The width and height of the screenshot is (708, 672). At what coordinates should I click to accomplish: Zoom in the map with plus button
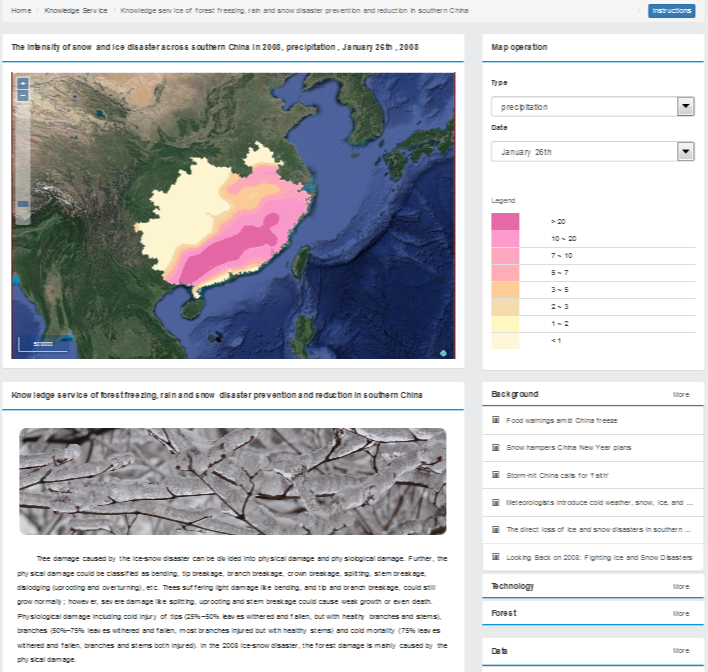pos(23,83)
